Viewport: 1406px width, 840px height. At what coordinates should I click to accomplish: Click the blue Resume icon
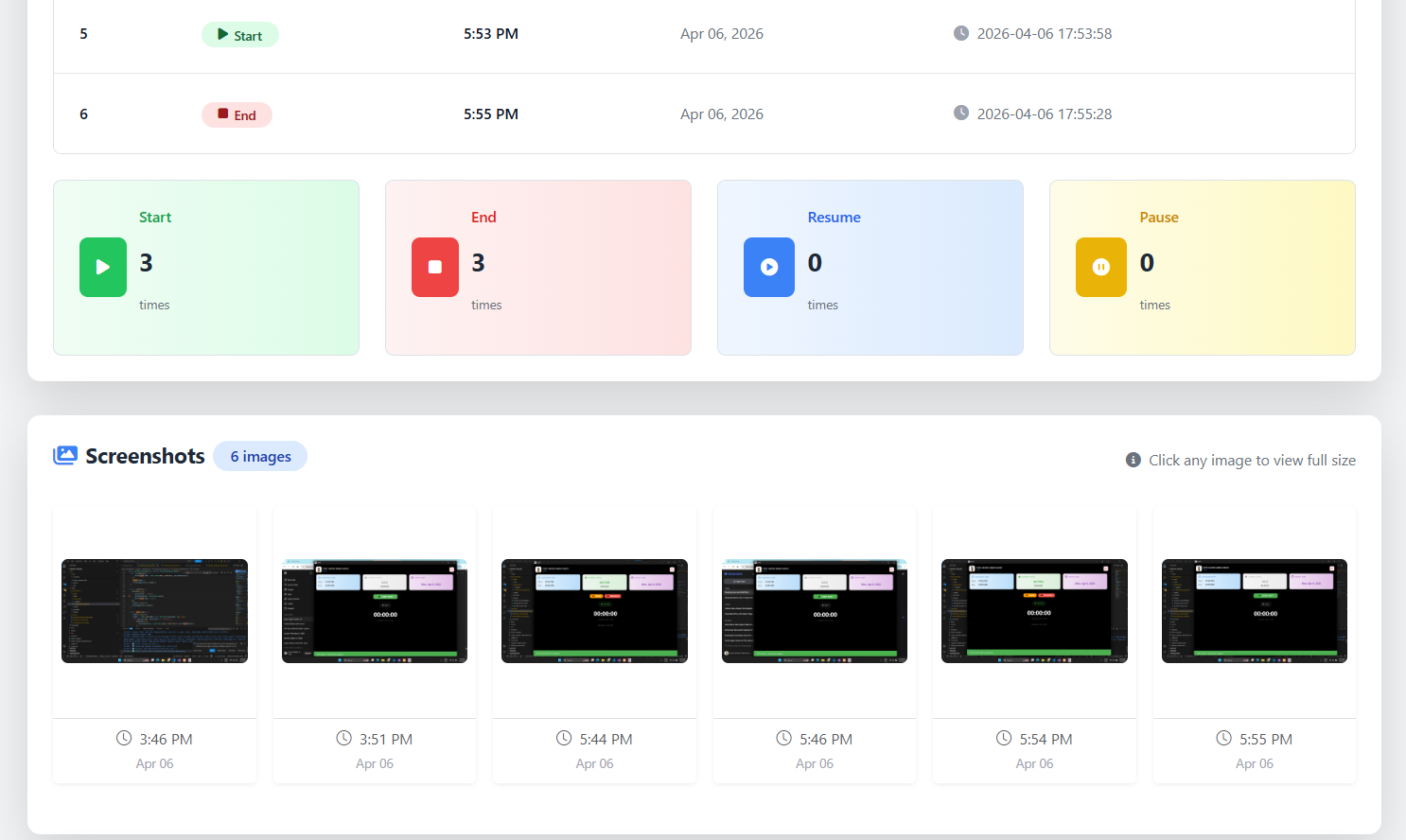click(768, 267)
